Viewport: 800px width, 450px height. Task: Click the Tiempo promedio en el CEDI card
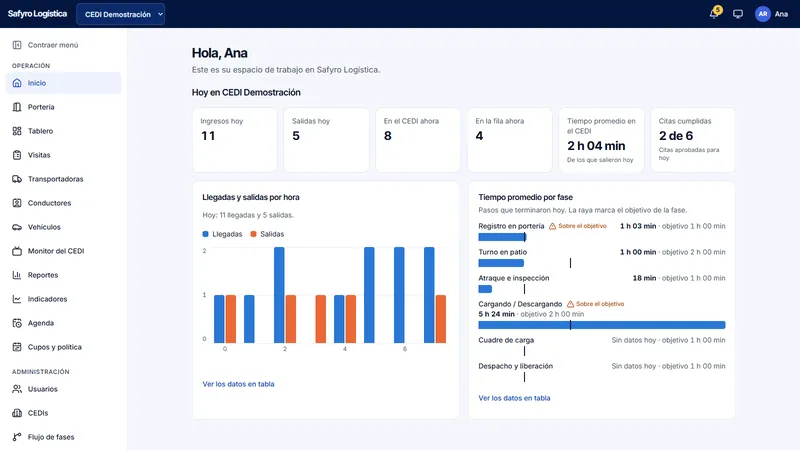click(602, 140)
